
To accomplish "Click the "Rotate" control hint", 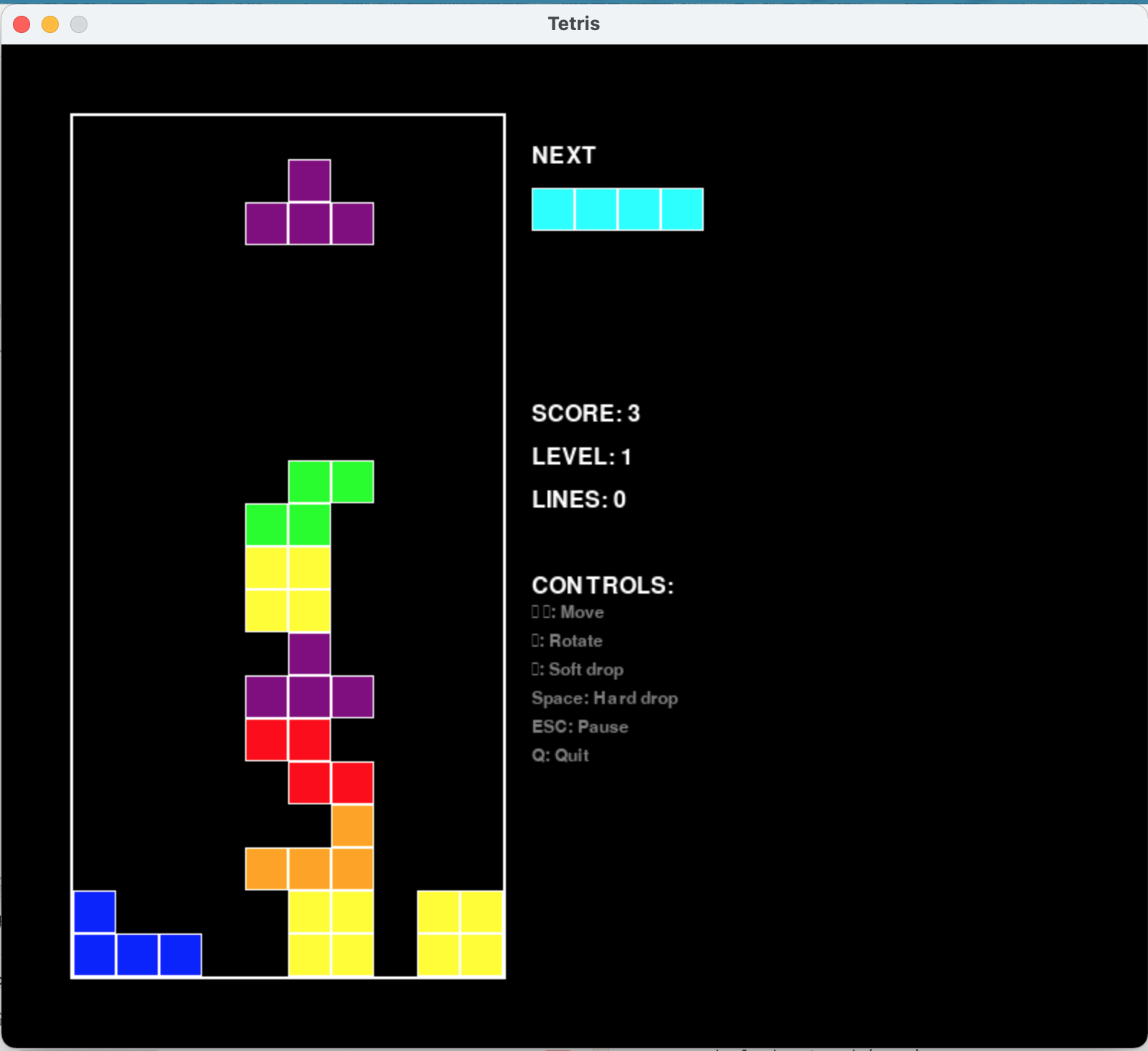I will click(568, 641).
